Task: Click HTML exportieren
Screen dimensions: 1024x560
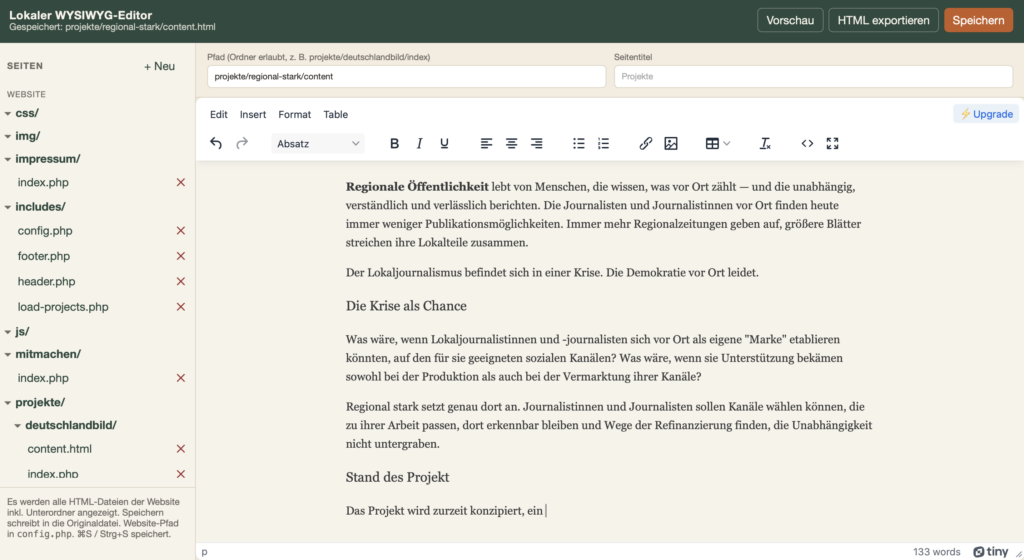Action: pos(883,20)
